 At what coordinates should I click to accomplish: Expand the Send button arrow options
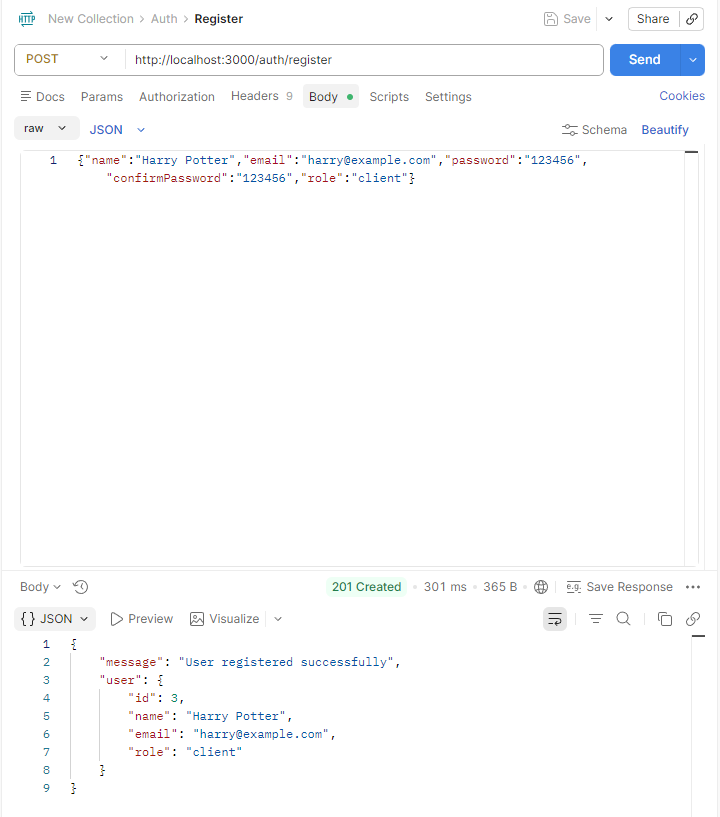tap(694, 60)
